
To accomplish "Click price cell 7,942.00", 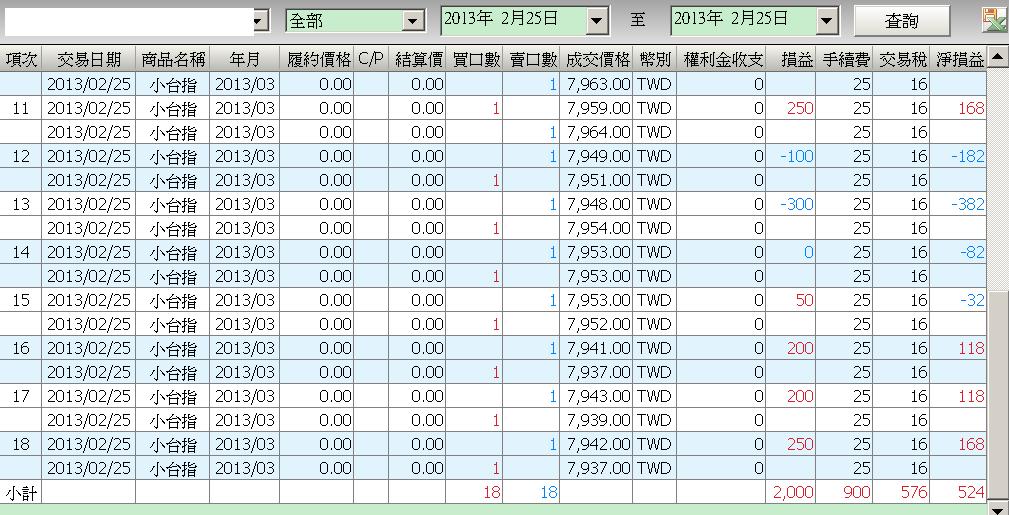I will point(598,444).
